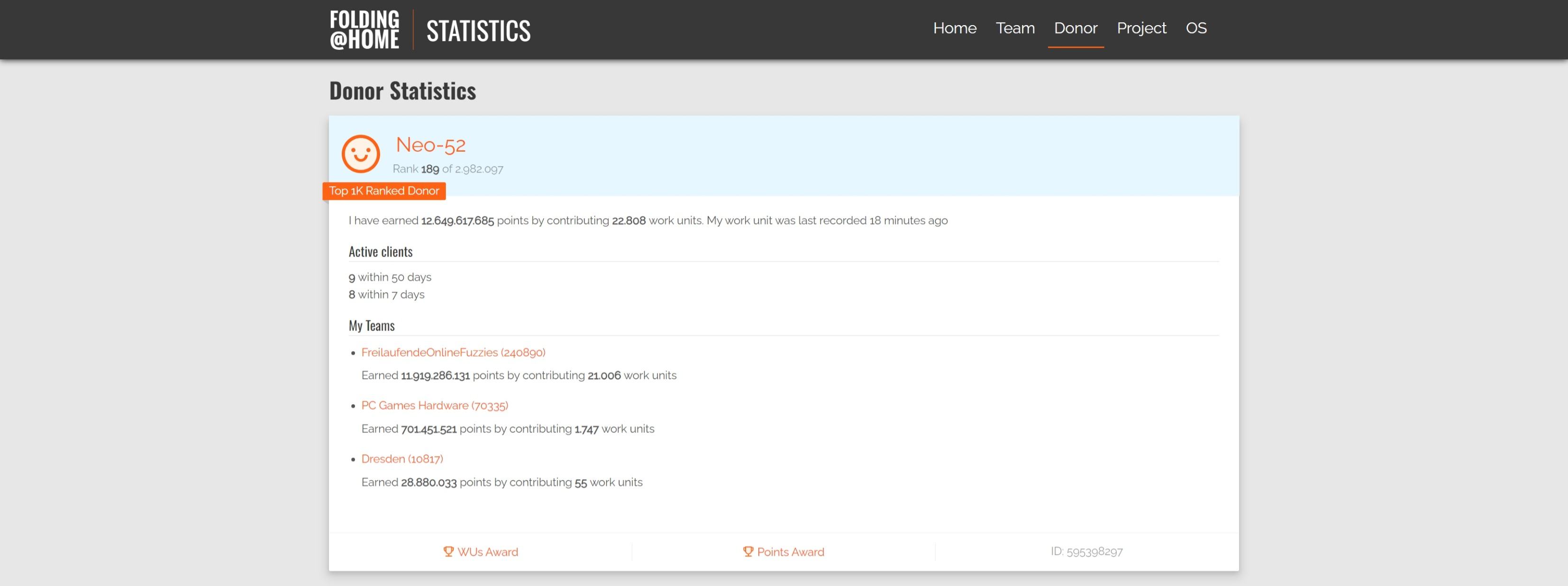Expand the My Teams section

(372, 324)
